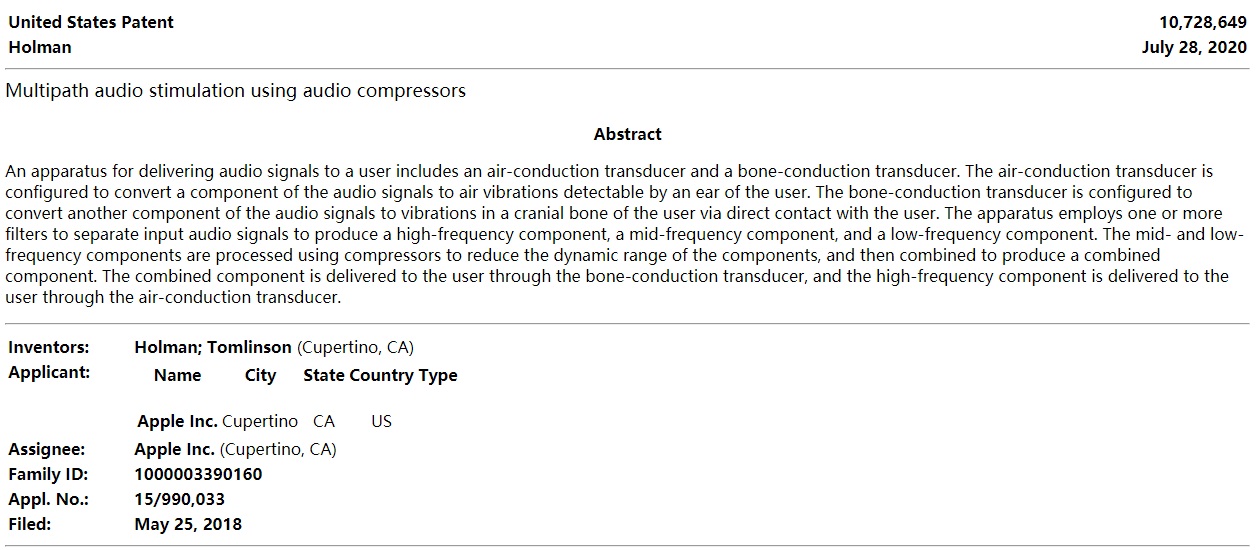Click the Applicant label
This screenshot has height=550, width=1257.
(x=49, y=372)
